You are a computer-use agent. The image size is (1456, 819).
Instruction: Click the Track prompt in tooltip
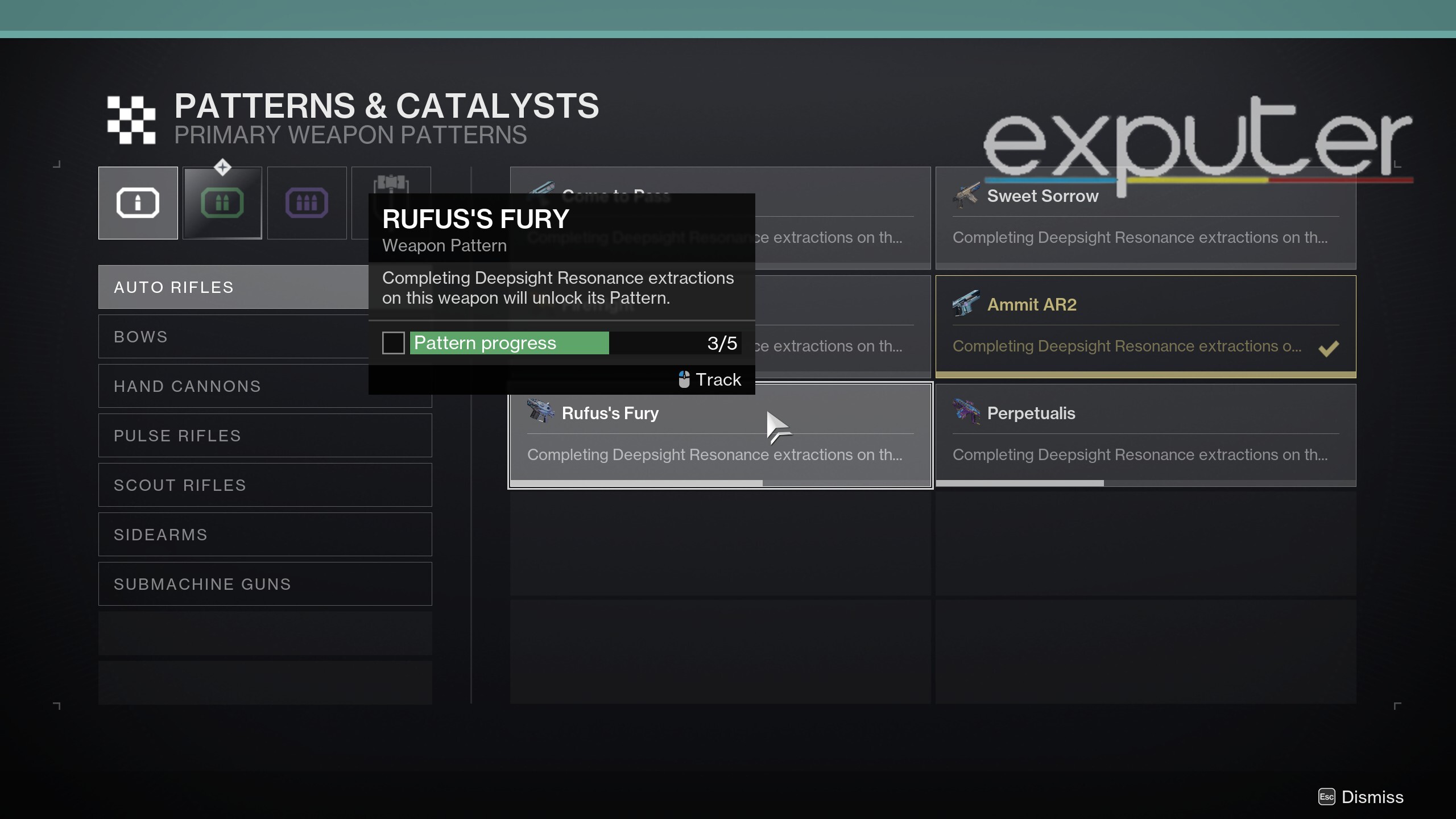[x=710, y=379]
